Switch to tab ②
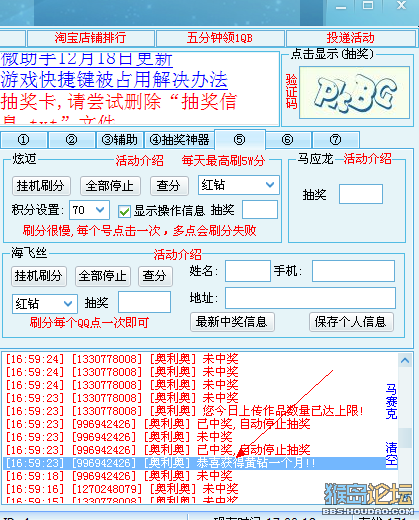 [71, 140]
